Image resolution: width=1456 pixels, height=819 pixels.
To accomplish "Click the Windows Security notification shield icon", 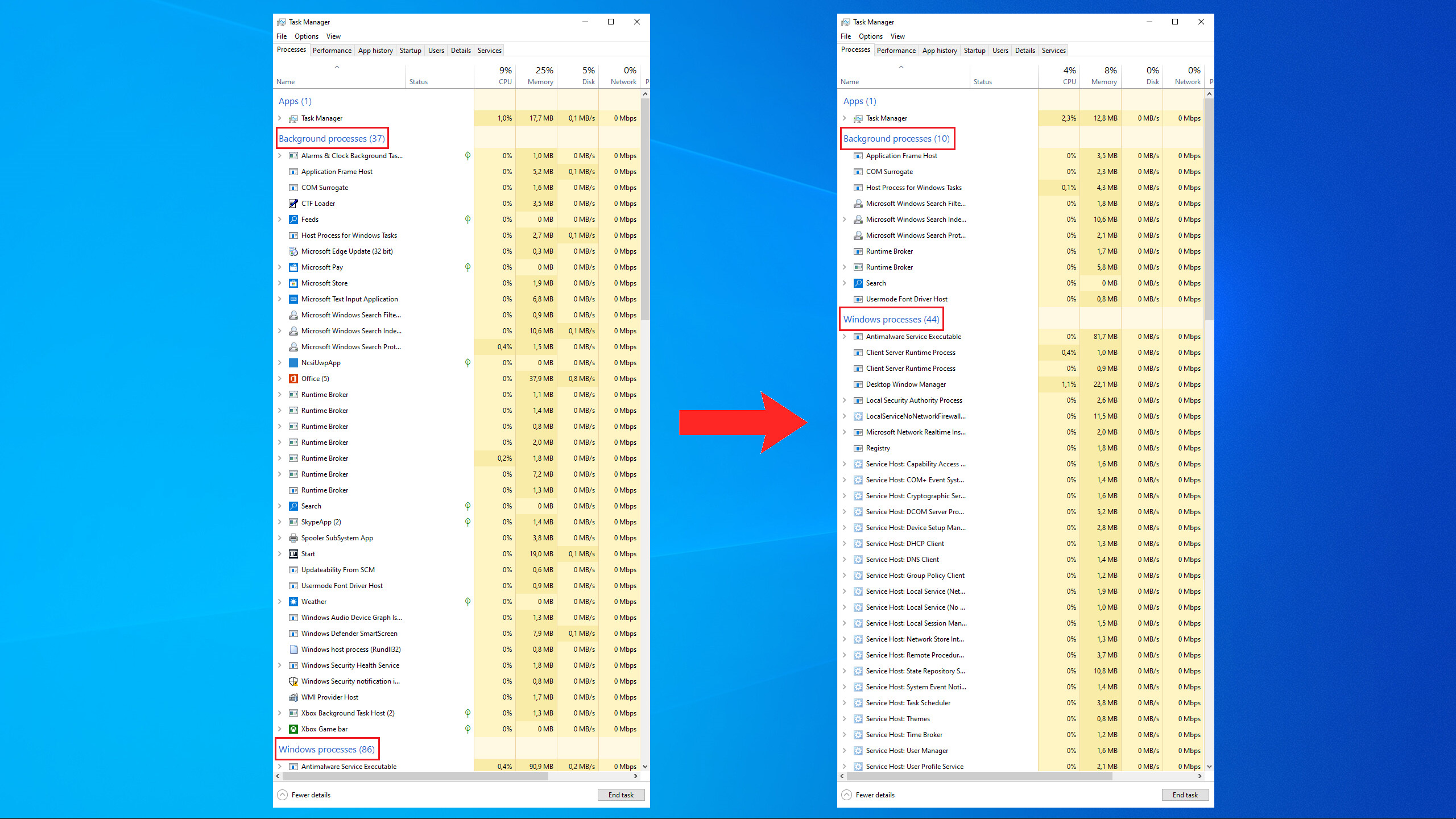I will coord(293,681).
